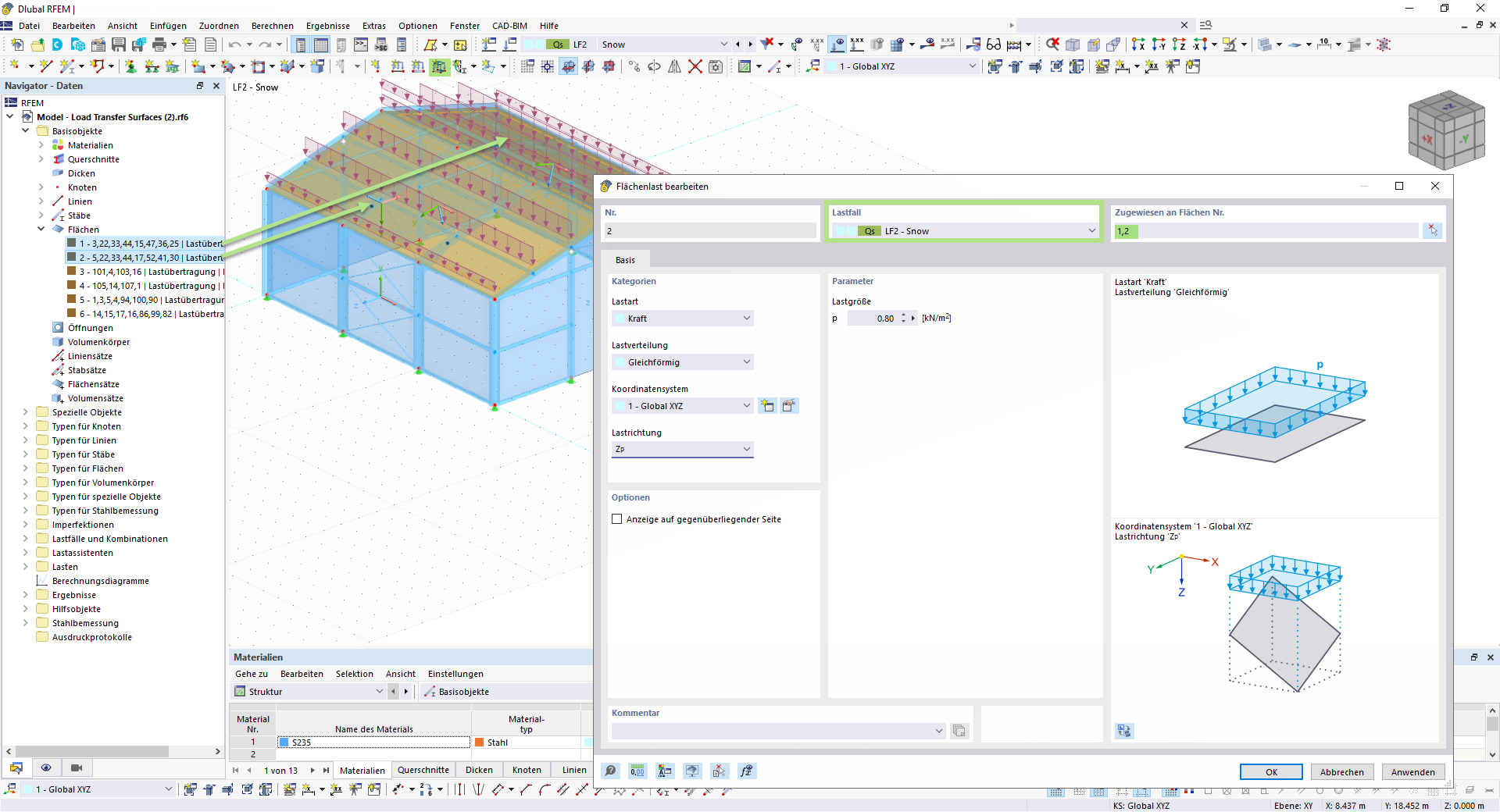This screenshot has height=812, width=1500.
Task: Click the navigator camera Views tab icon
Action: (77, 767)
